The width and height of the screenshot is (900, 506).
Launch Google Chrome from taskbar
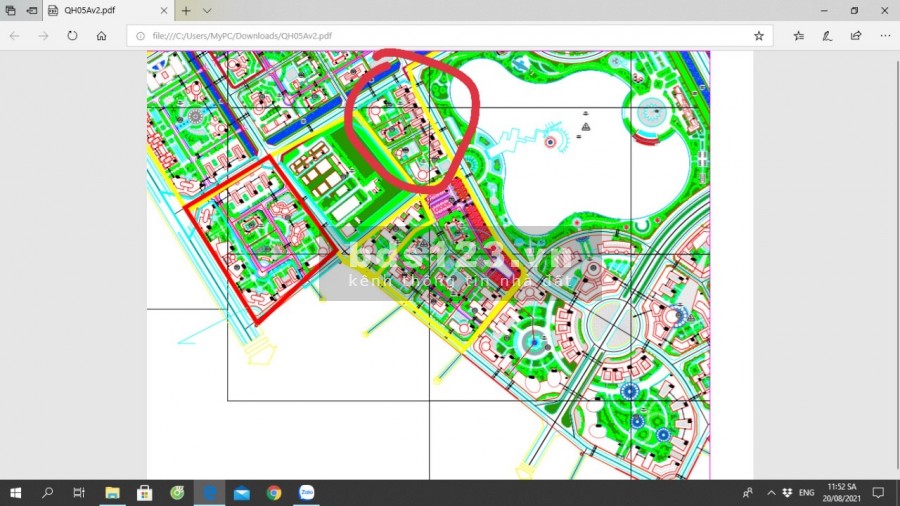274,493
